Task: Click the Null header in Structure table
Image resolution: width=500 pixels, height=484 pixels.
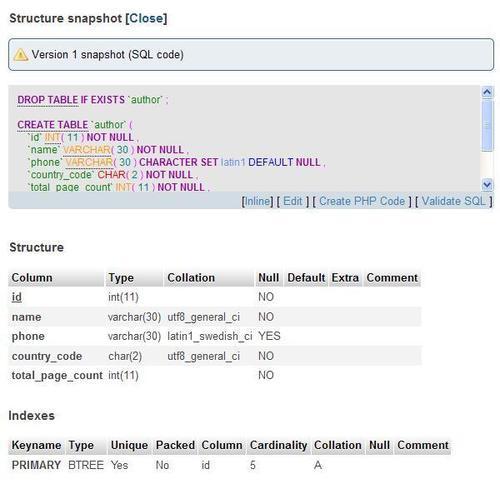Action: pyautogui.click(x=269, y=278)
